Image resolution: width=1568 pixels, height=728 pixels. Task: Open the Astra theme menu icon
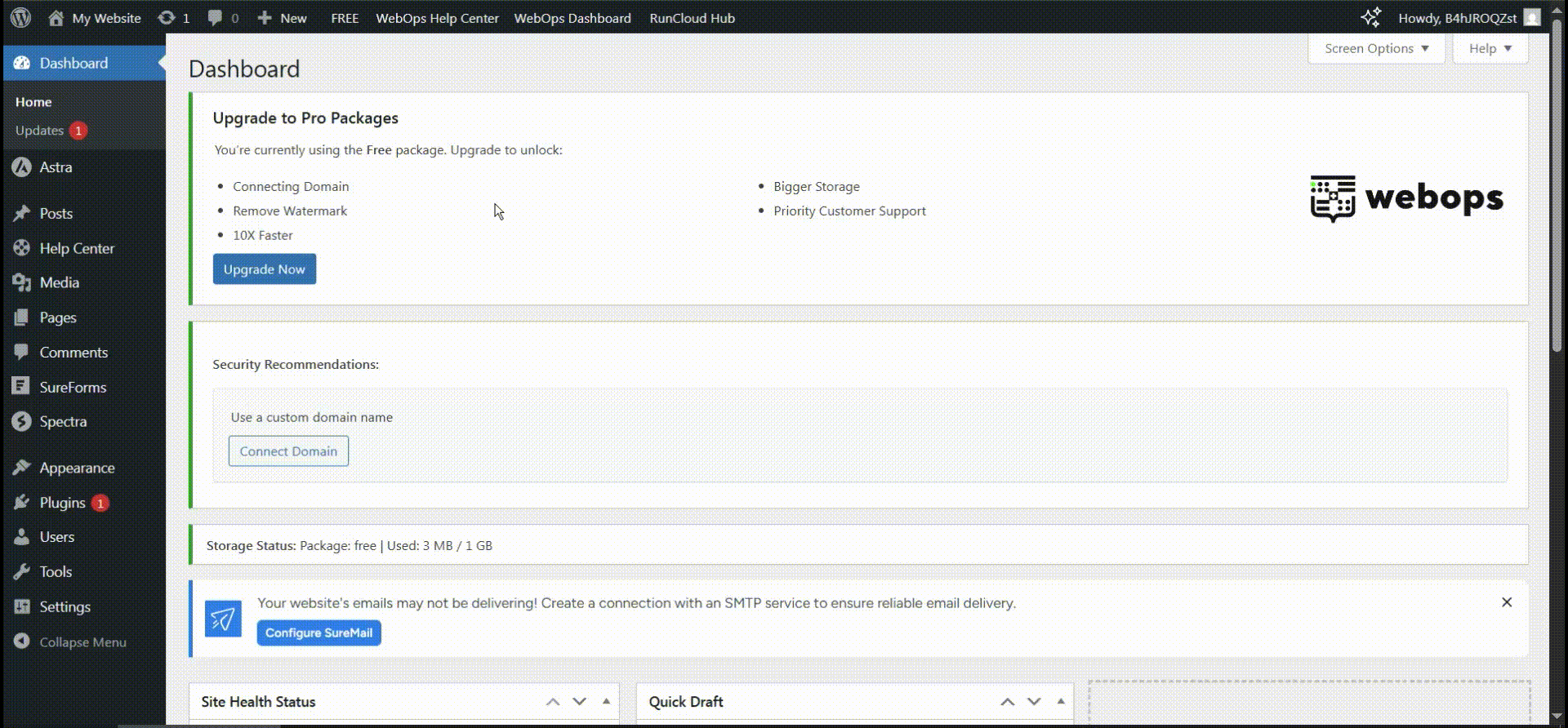pyautogui.click(x=22, y=167)
